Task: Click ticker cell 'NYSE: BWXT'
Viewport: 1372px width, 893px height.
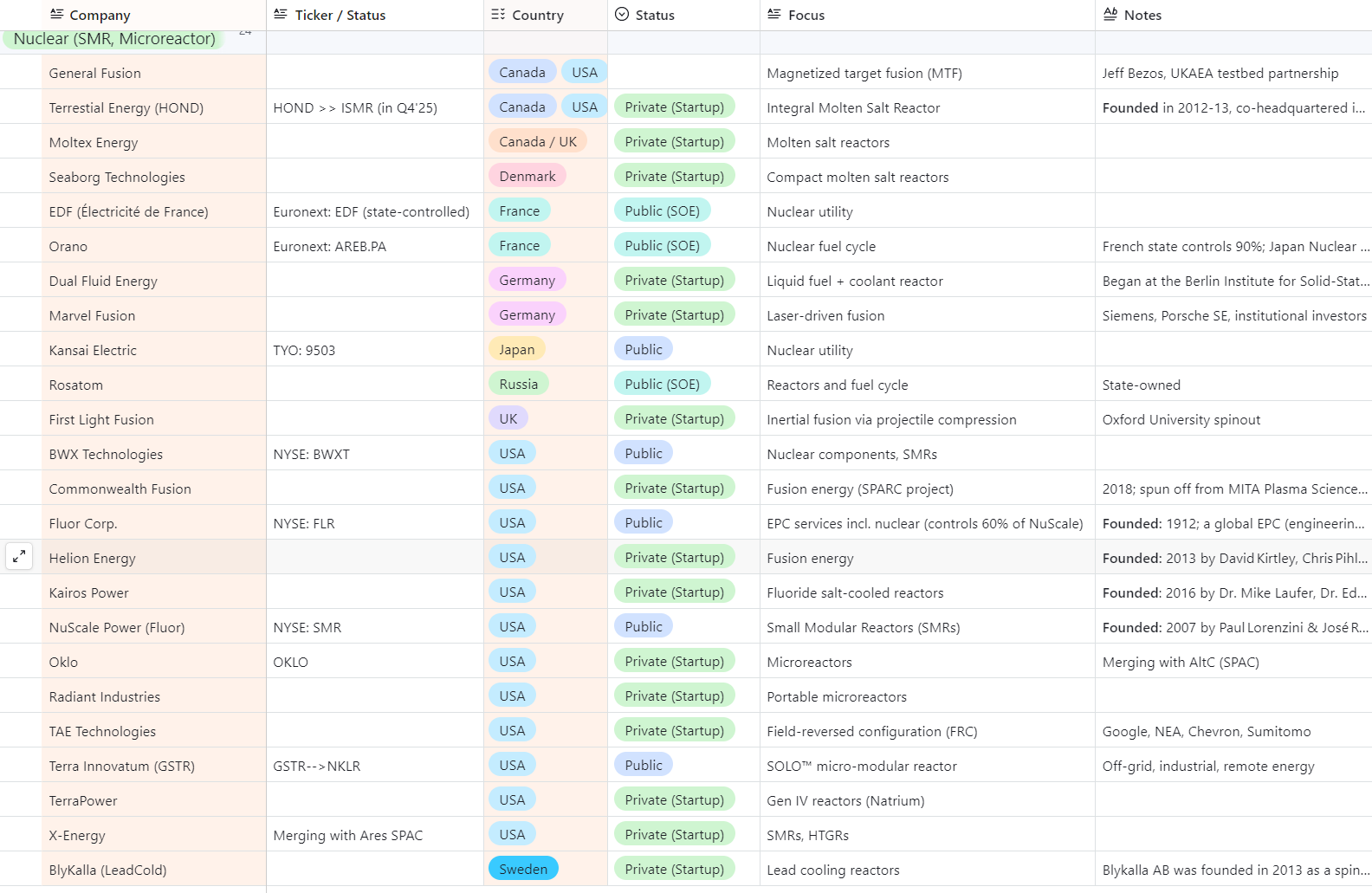Action: pyautogui.click(x=375, y=453)
